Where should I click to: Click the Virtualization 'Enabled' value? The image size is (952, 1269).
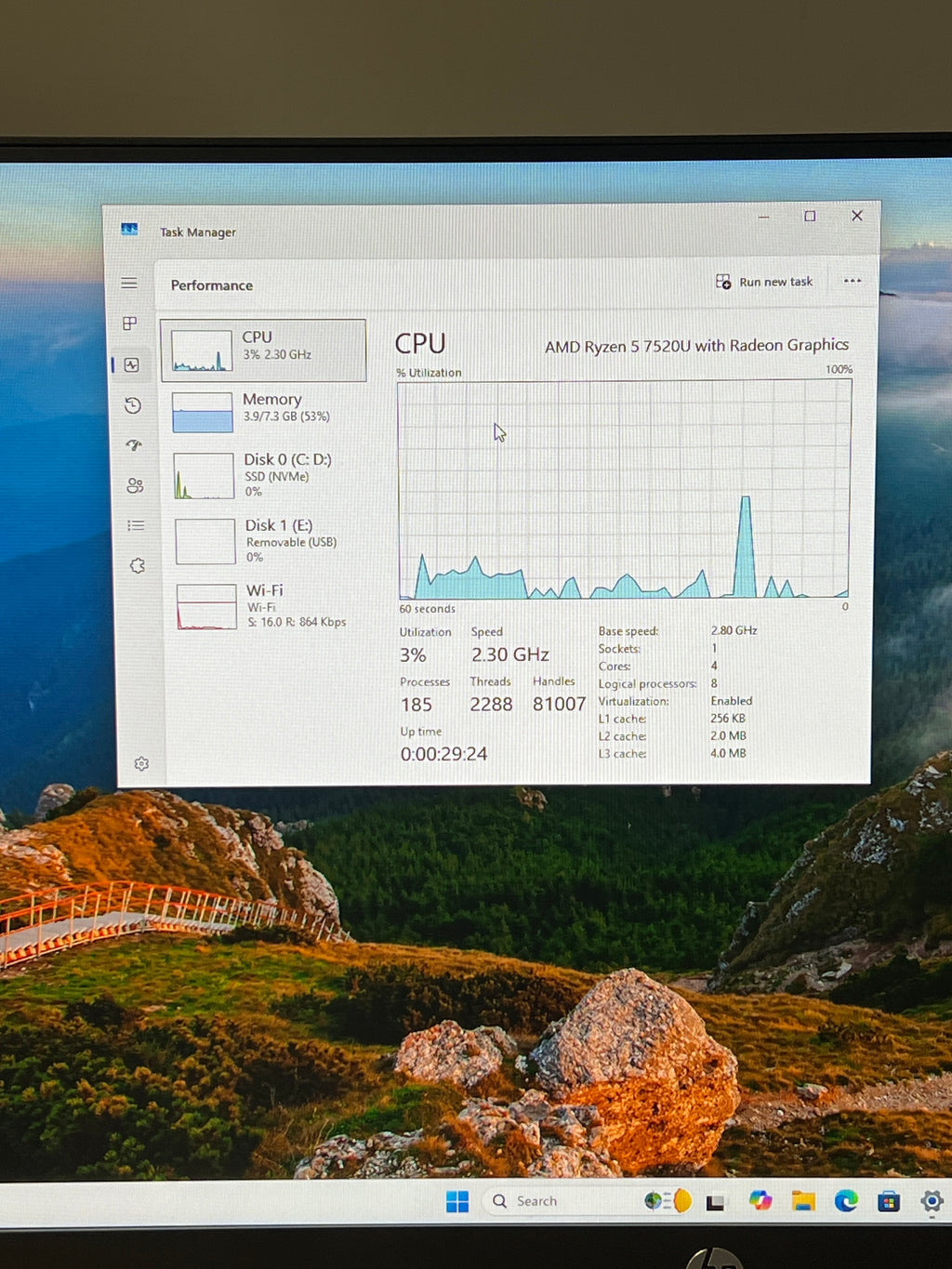pyautogui.click(x=732, y=701)
